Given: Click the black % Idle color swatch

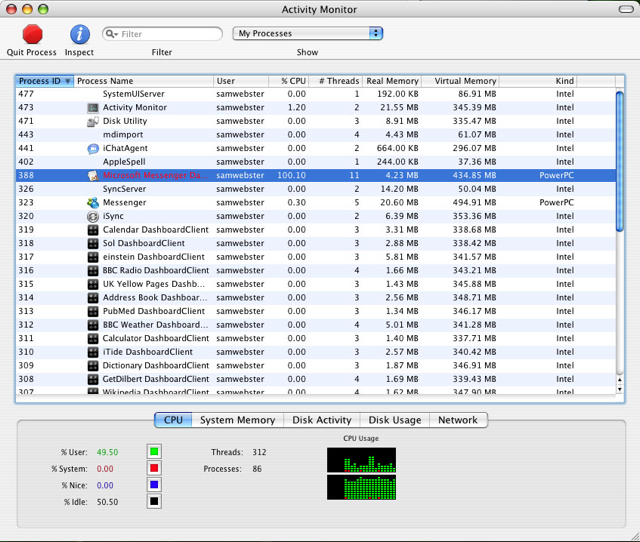Looking at the screenshot, I should tap(154, 501).
